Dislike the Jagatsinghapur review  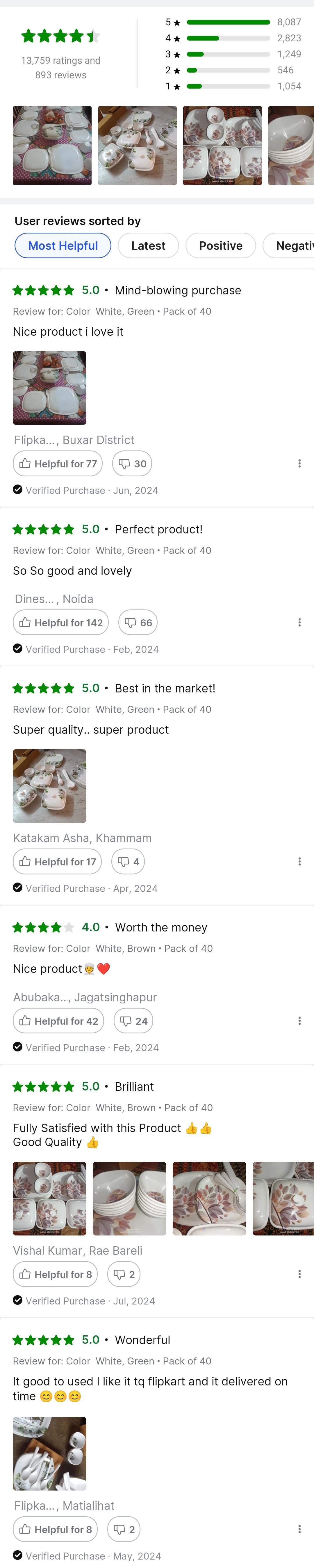point(133,1021)
